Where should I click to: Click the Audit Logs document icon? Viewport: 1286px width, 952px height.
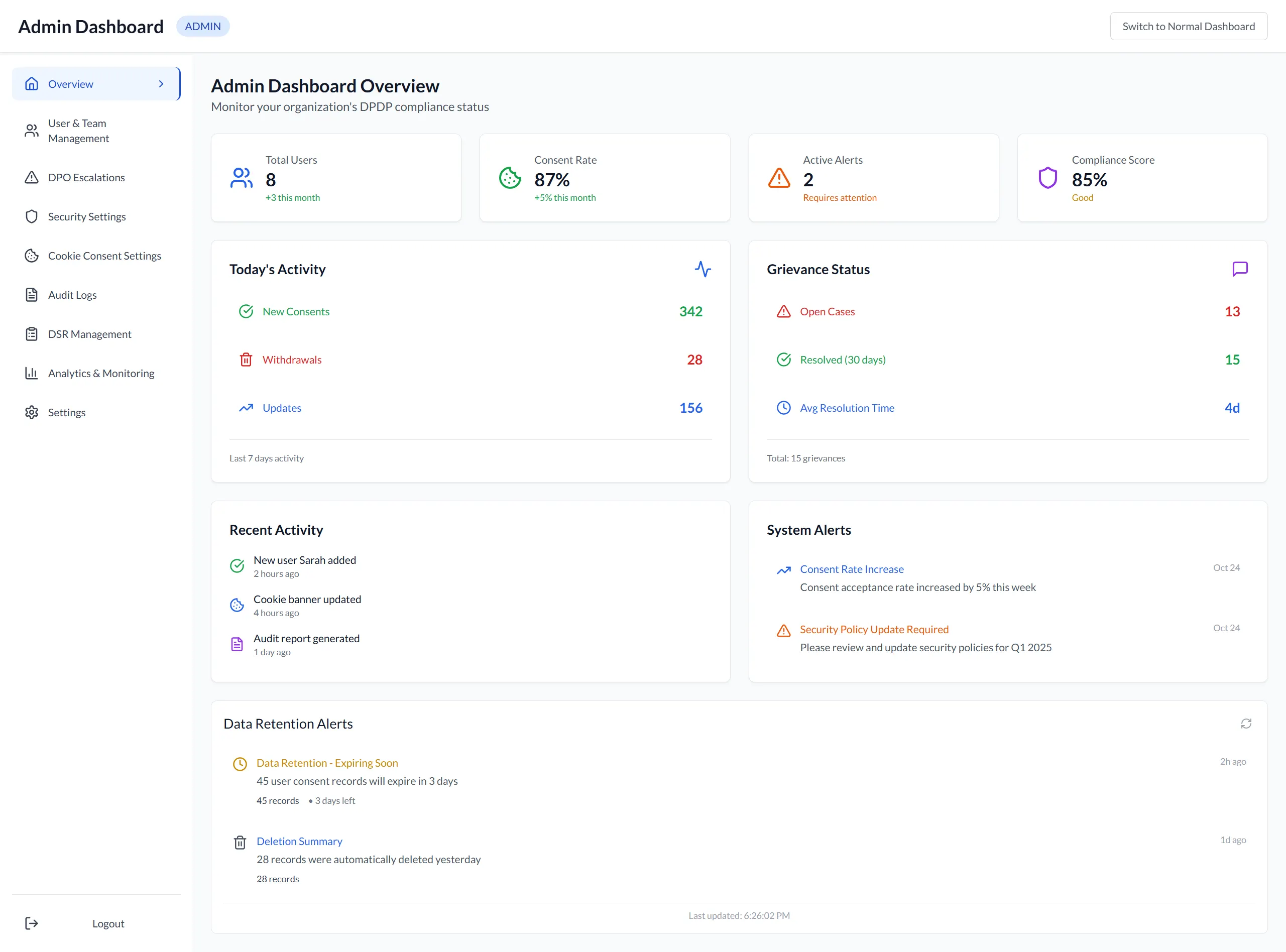[x=32, y=294]
